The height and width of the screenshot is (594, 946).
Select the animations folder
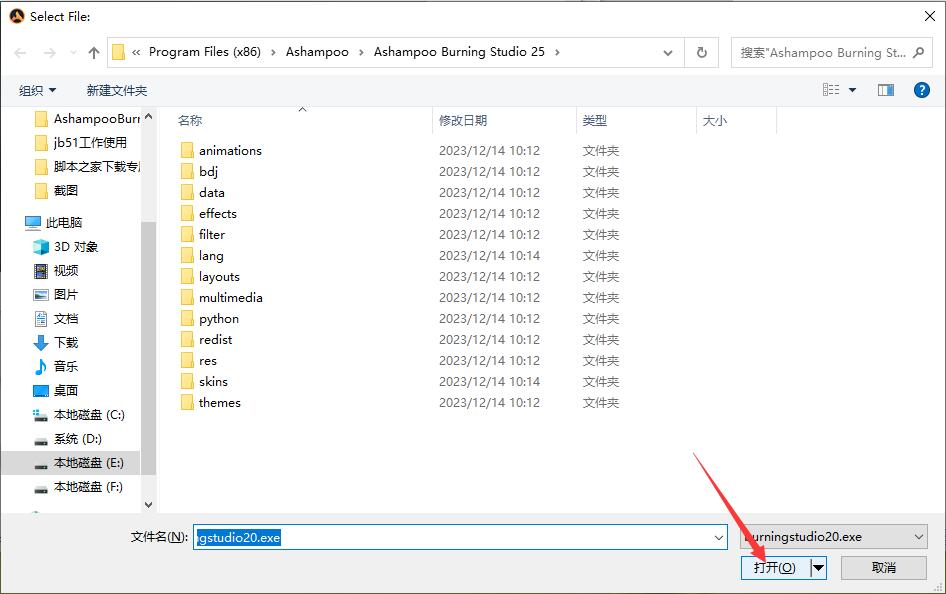click(221, 151)
